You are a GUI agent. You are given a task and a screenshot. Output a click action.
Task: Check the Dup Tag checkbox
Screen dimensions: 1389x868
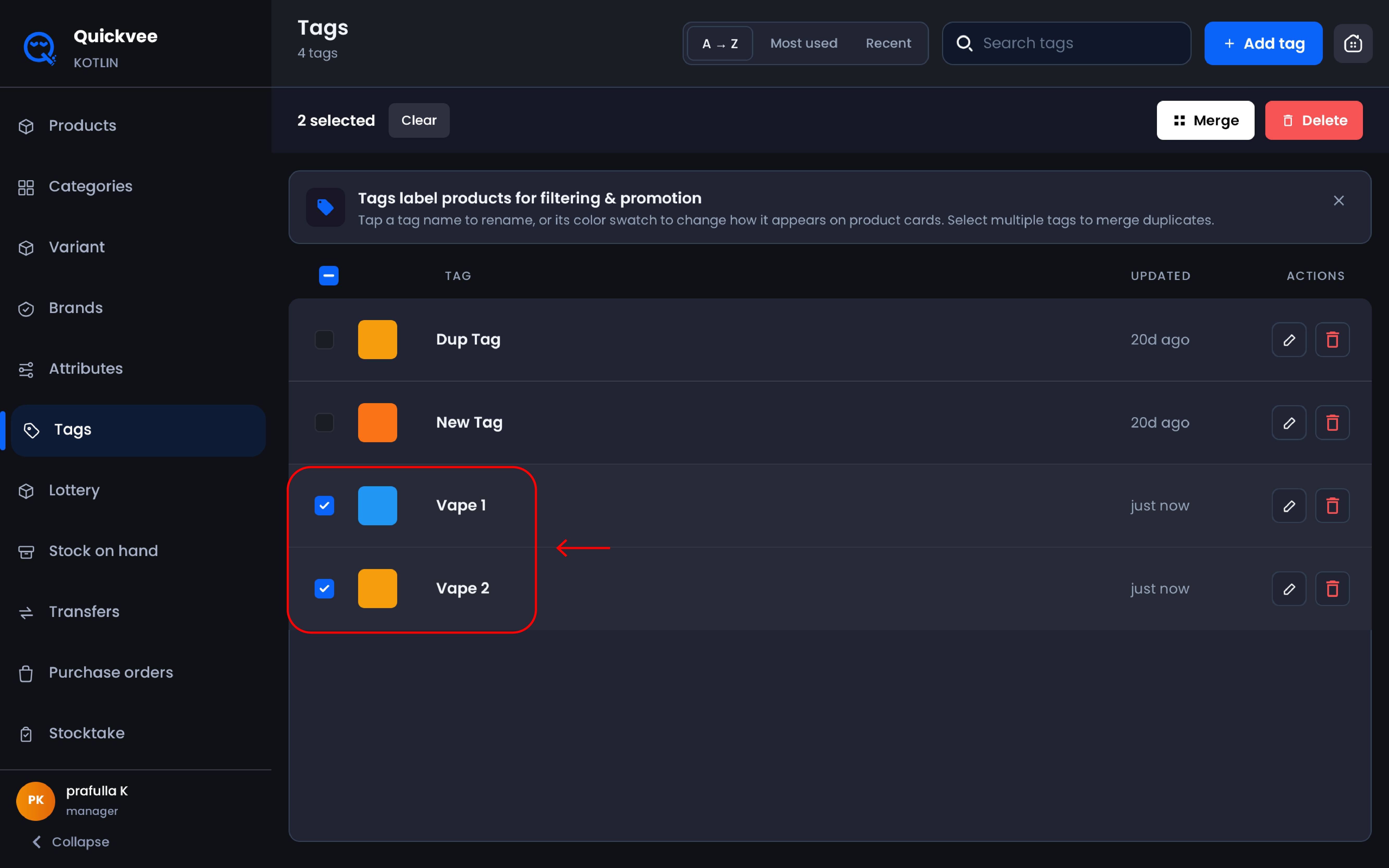click(x=324, y=340)
